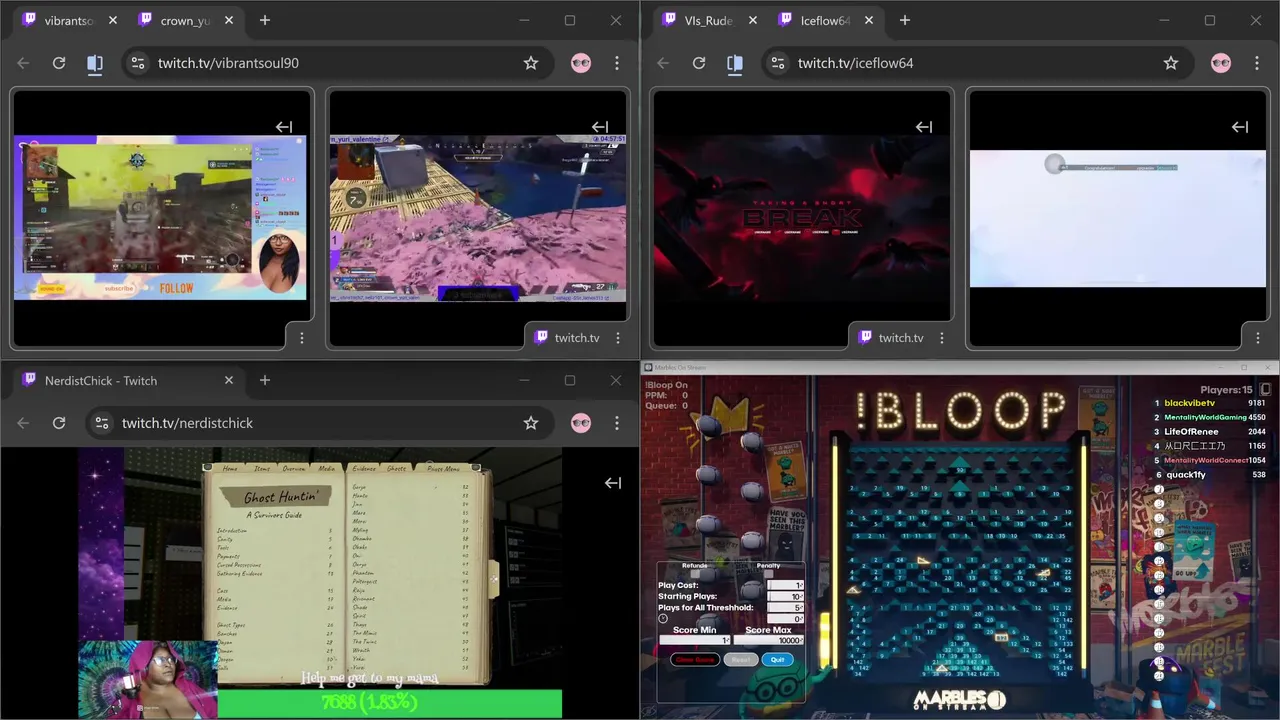Open the device icon next to Players: 15
1280x720 pixels.
click(x=1265, y=389)
